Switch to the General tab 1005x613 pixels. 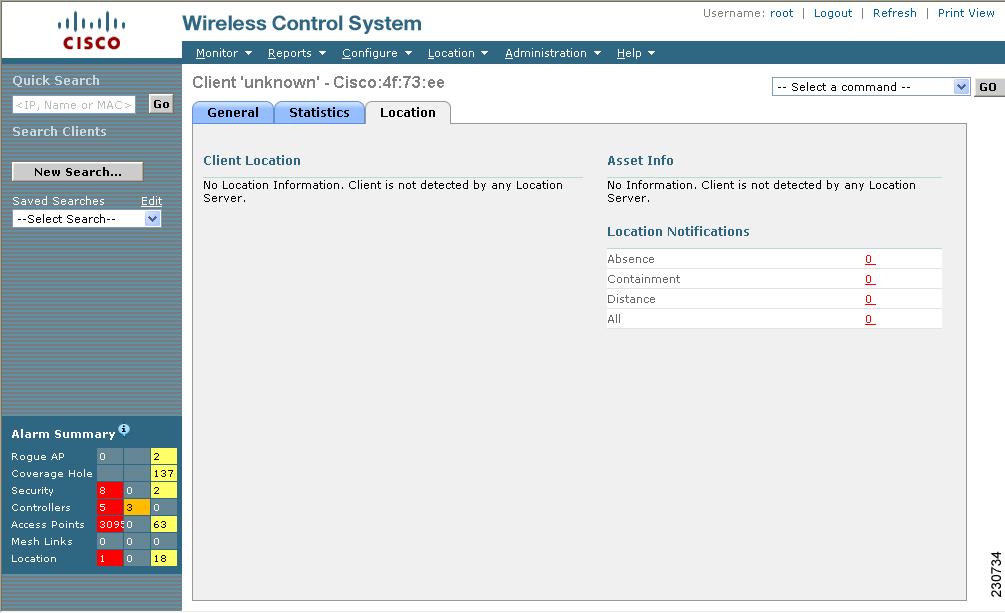[233, 112]
